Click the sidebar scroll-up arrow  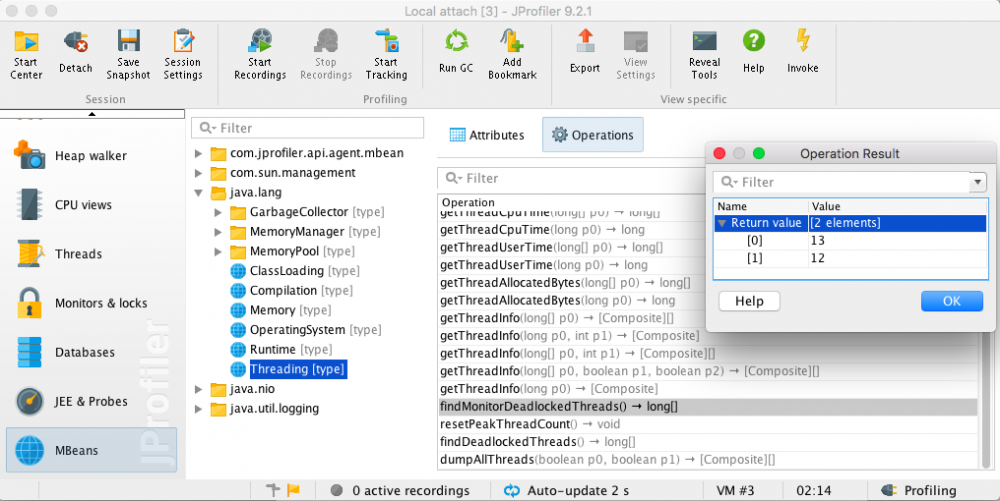92,114
